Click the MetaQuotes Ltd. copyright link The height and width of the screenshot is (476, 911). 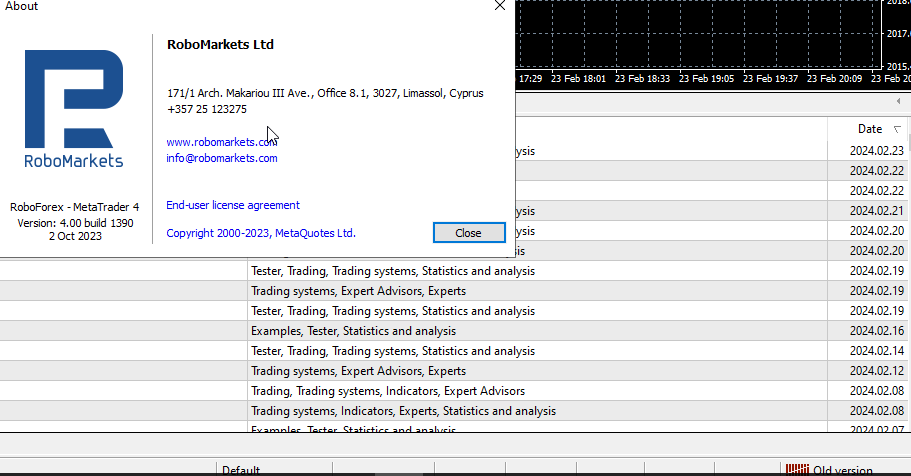261,233
